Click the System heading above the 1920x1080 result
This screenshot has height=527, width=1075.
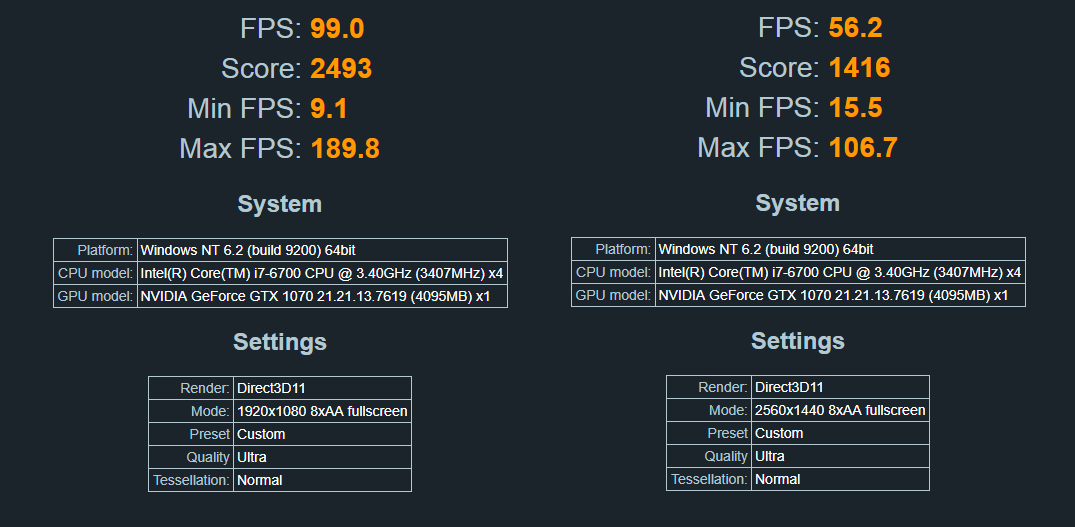click(280, 204)
